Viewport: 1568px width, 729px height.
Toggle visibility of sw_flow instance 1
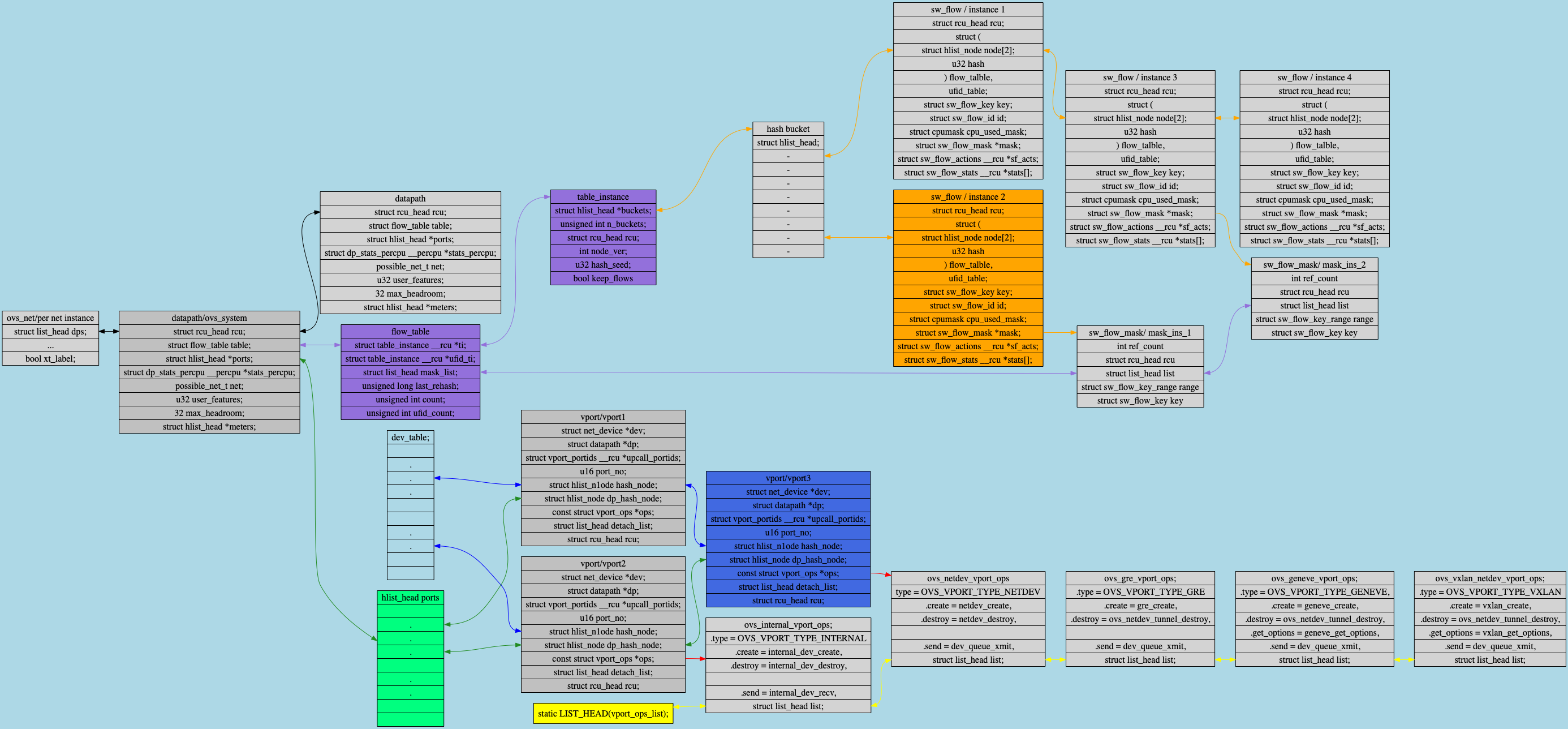[975, 8]
